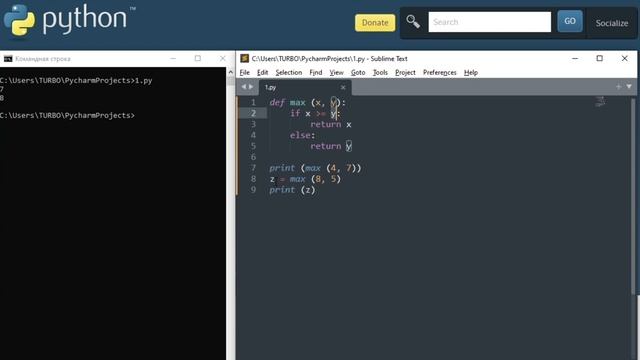Open the Preferences menu

[x=440, y=72]
